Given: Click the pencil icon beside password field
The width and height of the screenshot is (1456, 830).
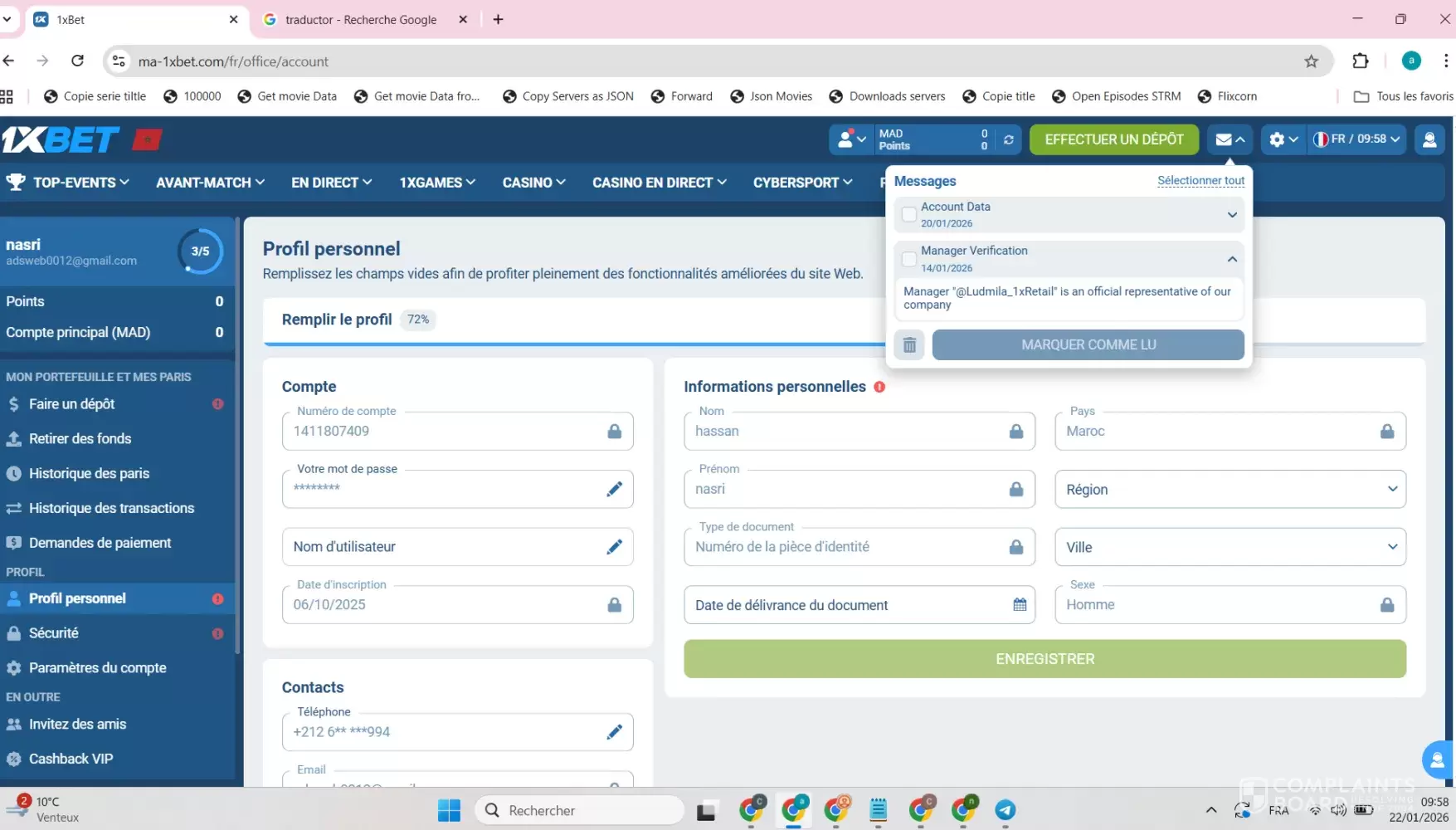Looking at the screenshot, I should (614, 489).
